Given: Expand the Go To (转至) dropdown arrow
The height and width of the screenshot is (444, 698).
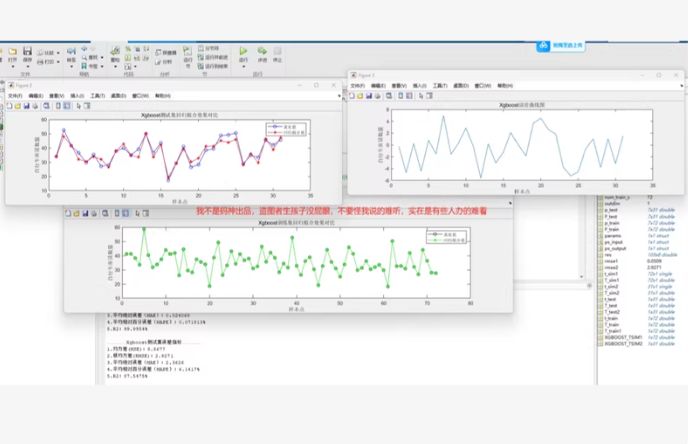Looking at the screenshot, I should 71,67.
